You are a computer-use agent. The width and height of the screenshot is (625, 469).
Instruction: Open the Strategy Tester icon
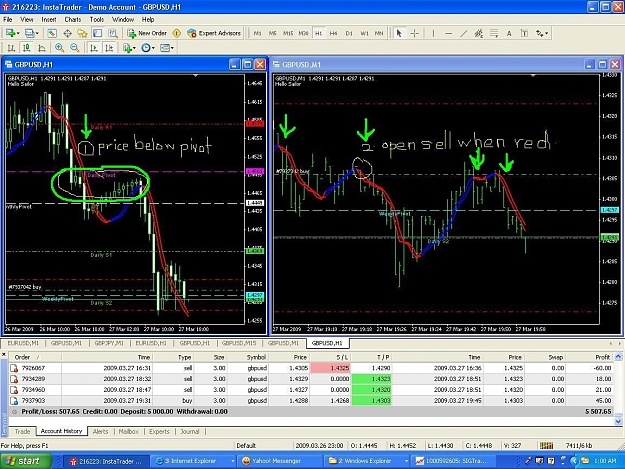tap(113, 33)
